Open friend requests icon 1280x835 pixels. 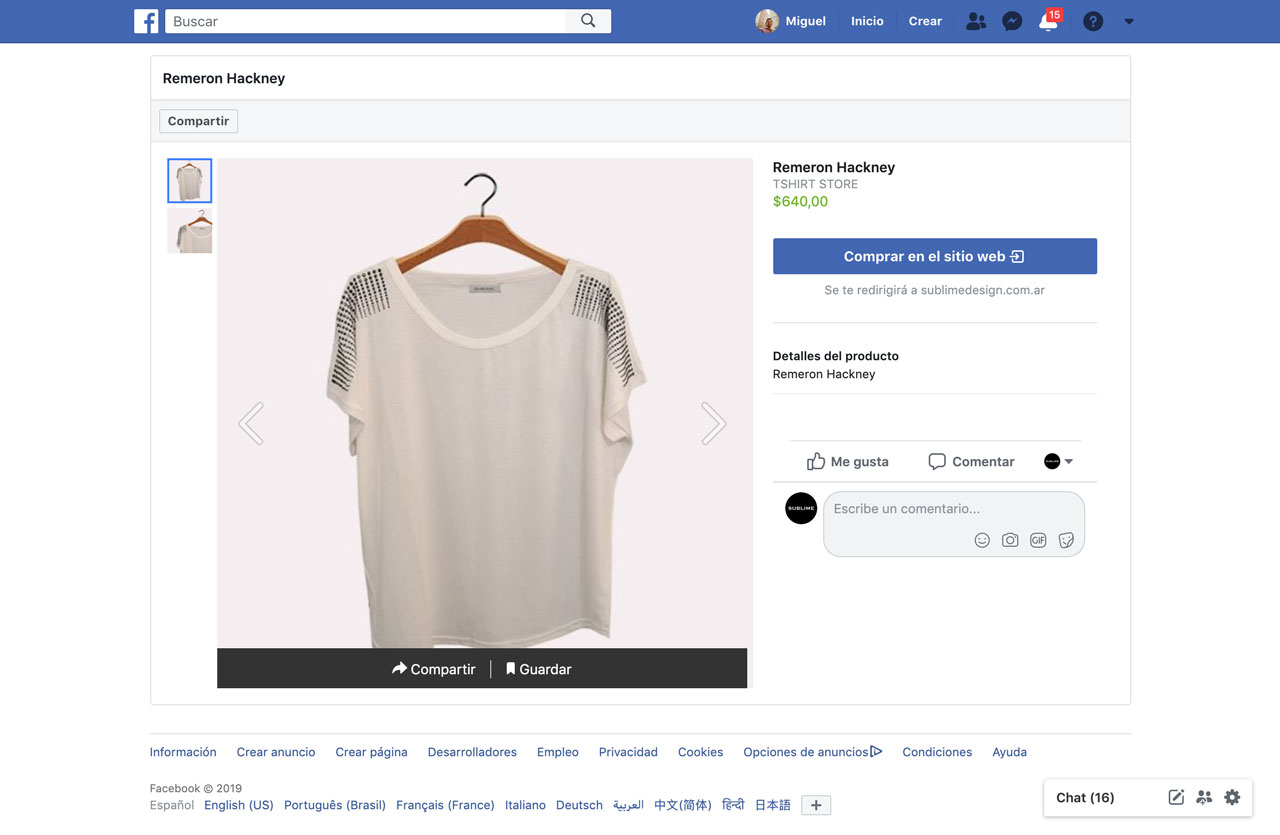coord(976,21)
